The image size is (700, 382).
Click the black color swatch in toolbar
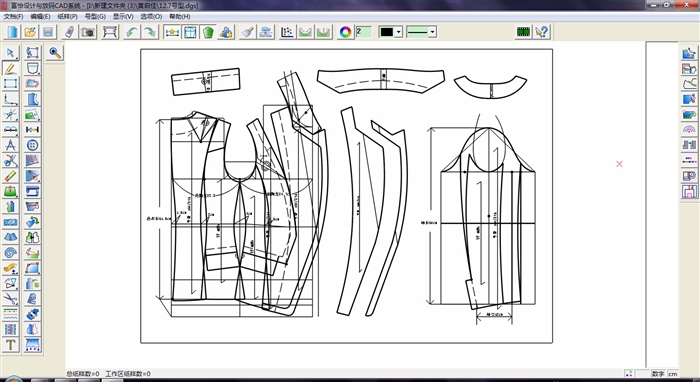tap(387, 32)
